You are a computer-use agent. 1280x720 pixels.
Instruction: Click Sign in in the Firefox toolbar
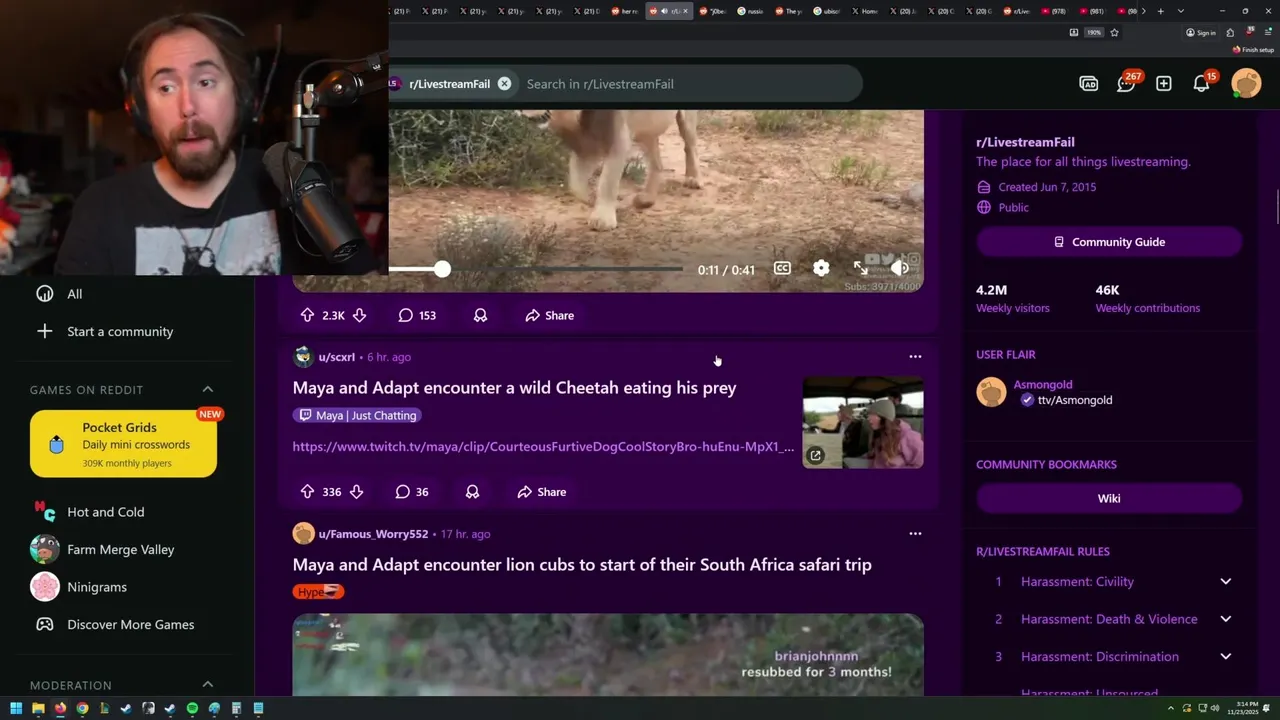click(1201, 32)
